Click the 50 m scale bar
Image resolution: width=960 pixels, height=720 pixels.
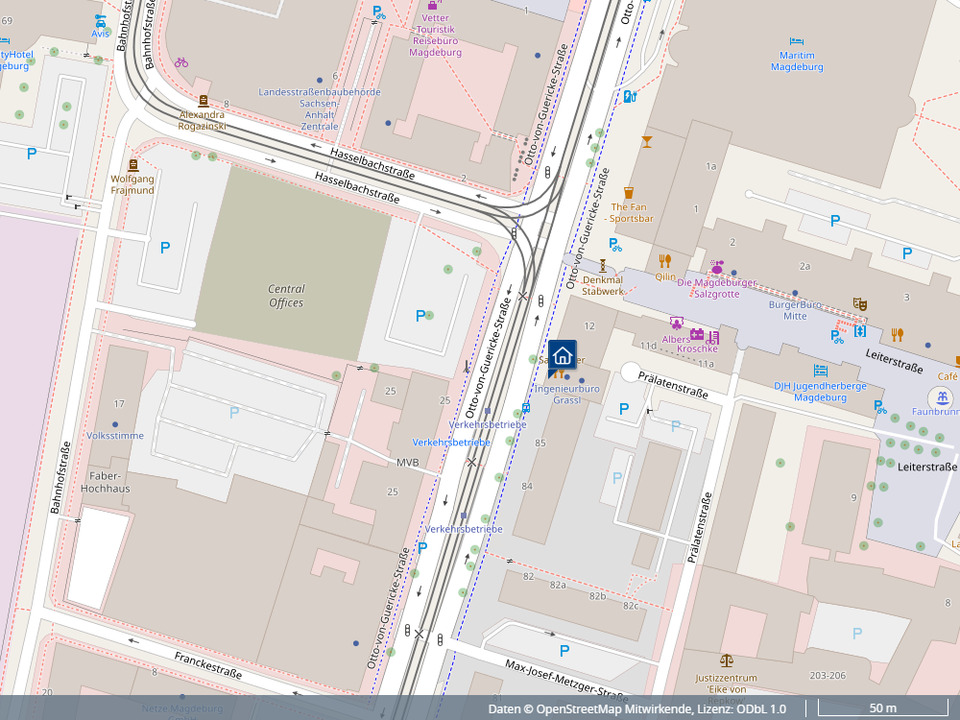click(882, 708)
